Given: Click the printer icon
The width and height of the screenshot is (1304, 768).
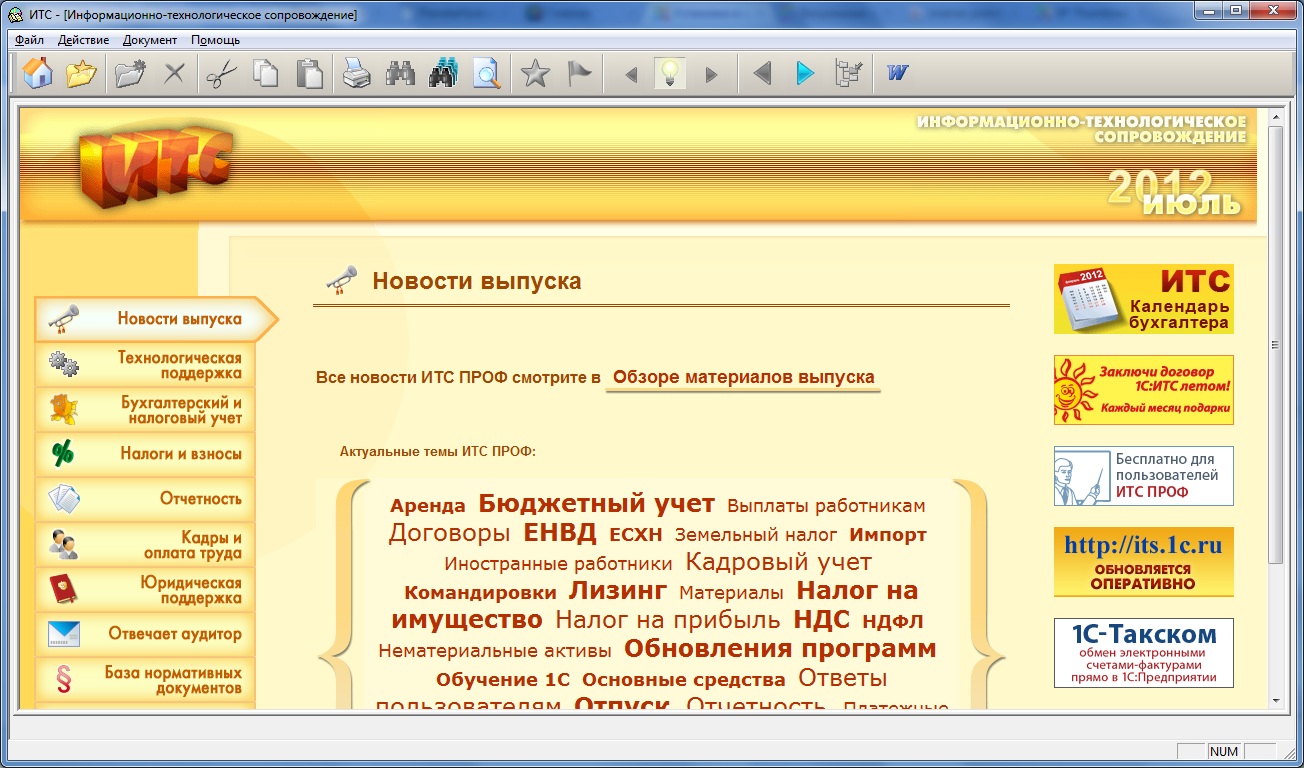Looking at the screenshot, I should (x=357, y=74).
